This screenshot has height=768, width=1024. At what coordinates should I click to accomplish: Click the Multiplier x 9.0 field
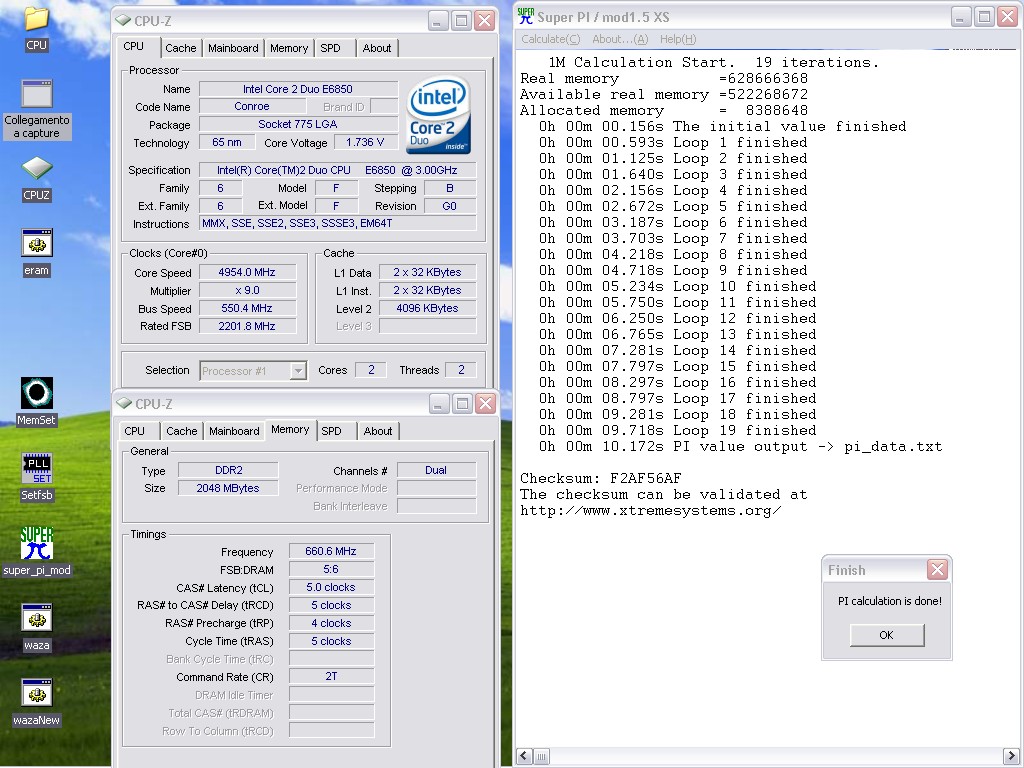(247, 291)
